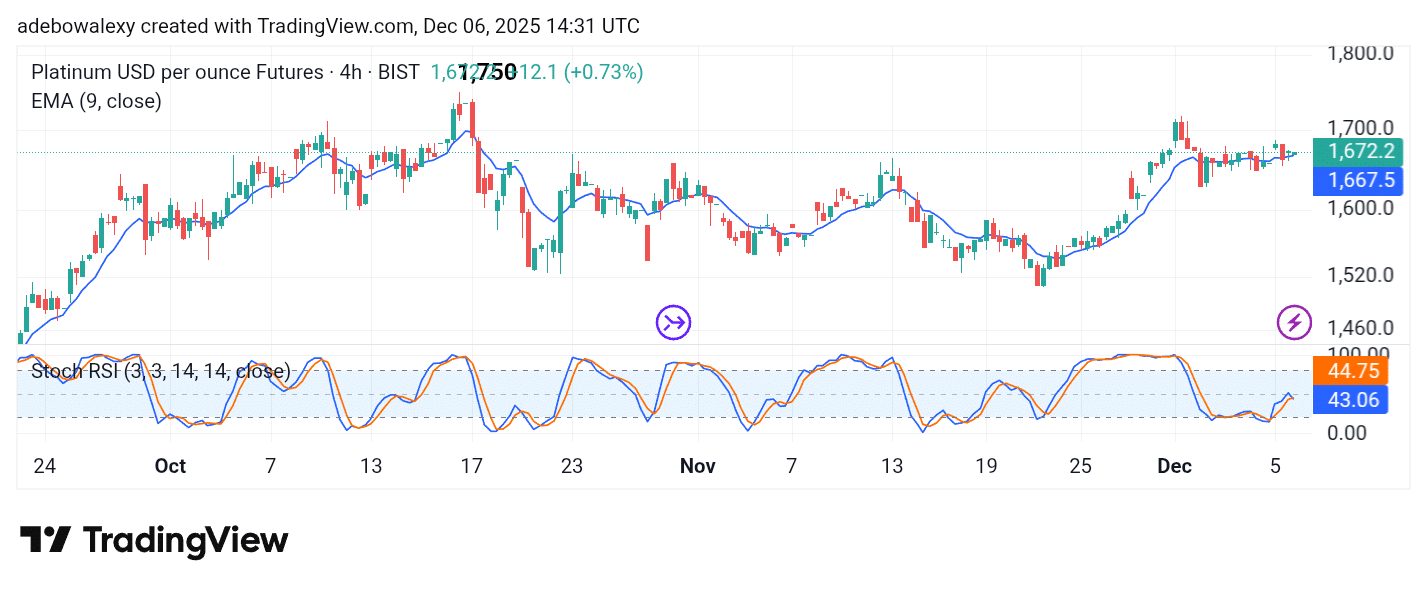1427x591 pixels.
Task: Click the Oct label on the time axis
Action: coord(170,466)
